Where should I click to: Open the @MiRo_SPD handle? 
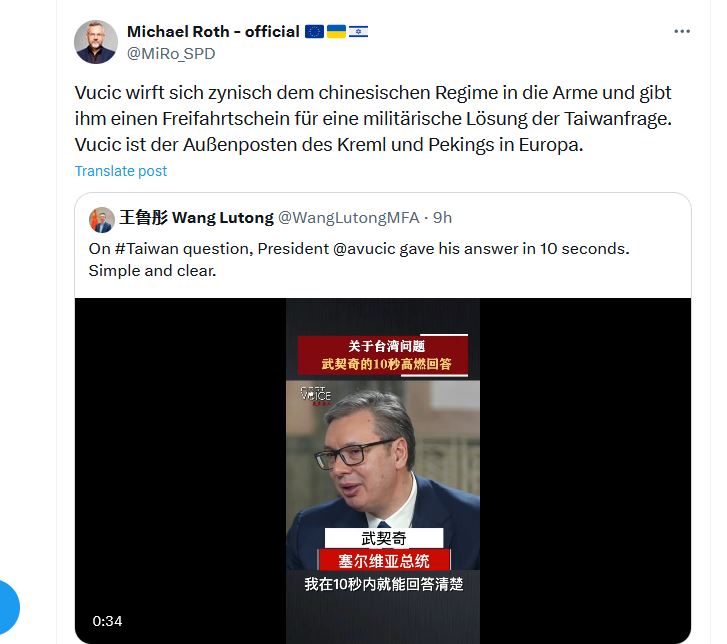[x=171, y=54]
